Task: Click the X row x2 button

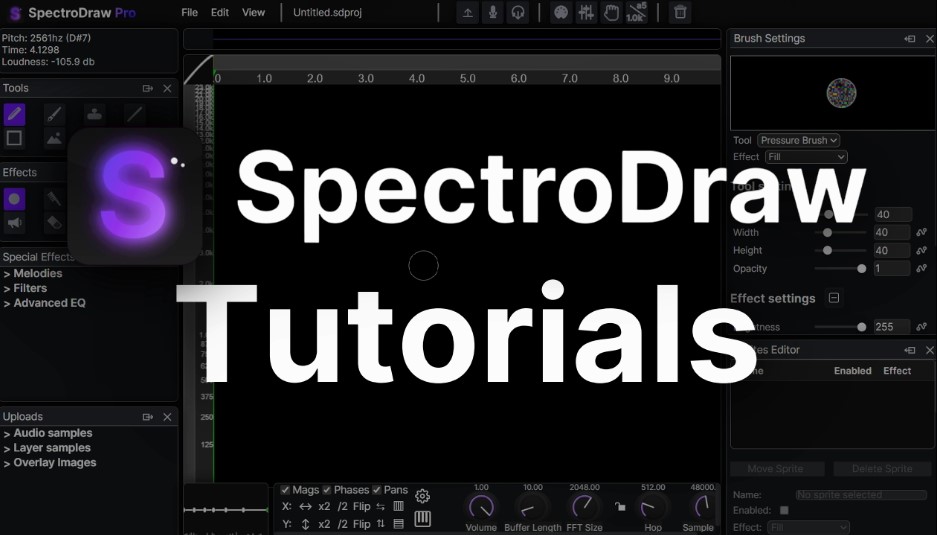Action: pos(324,507)
